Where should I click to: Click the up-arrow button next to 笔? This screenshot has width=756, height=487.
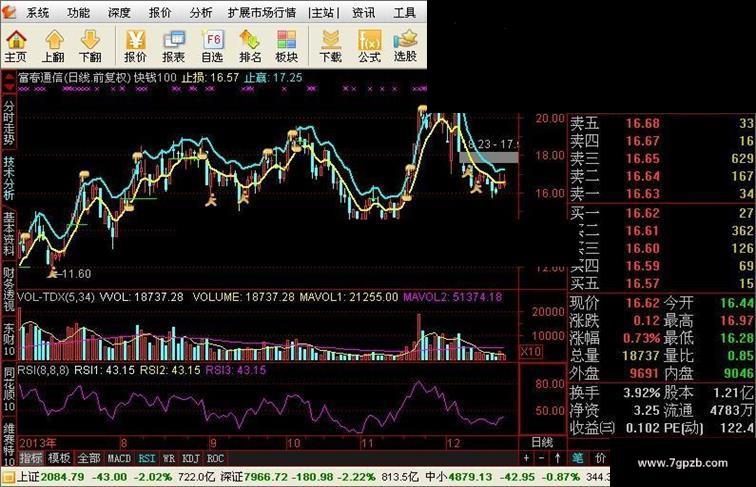tap(558, 458)
